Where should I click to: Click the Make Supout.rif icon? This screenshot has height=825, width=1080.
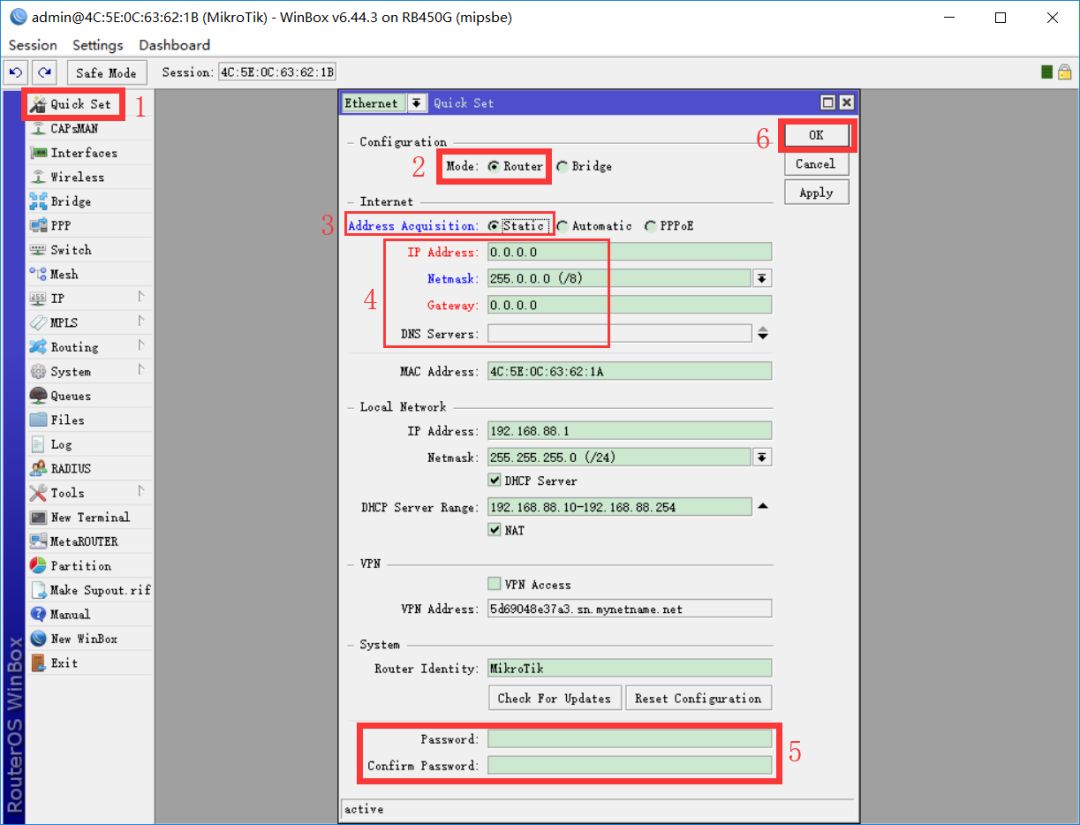click(39, 590)
